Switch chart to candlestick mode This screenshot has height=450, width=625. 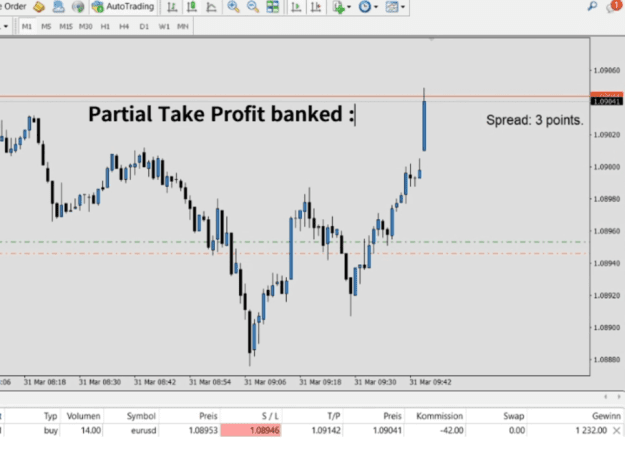192,7
